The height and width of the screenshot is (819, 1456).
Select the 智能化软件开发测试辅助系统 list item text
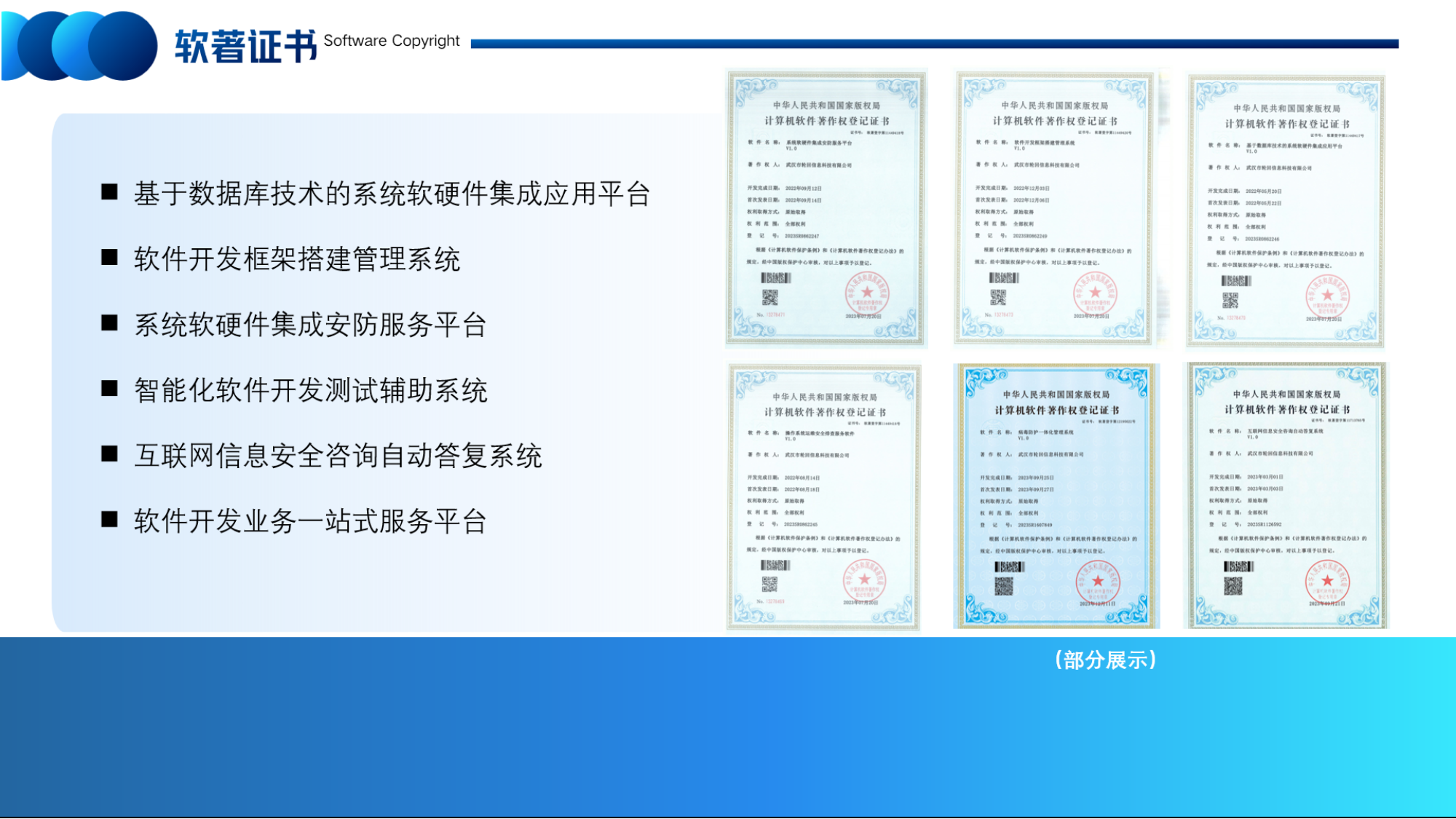click(x=310, y=390)
